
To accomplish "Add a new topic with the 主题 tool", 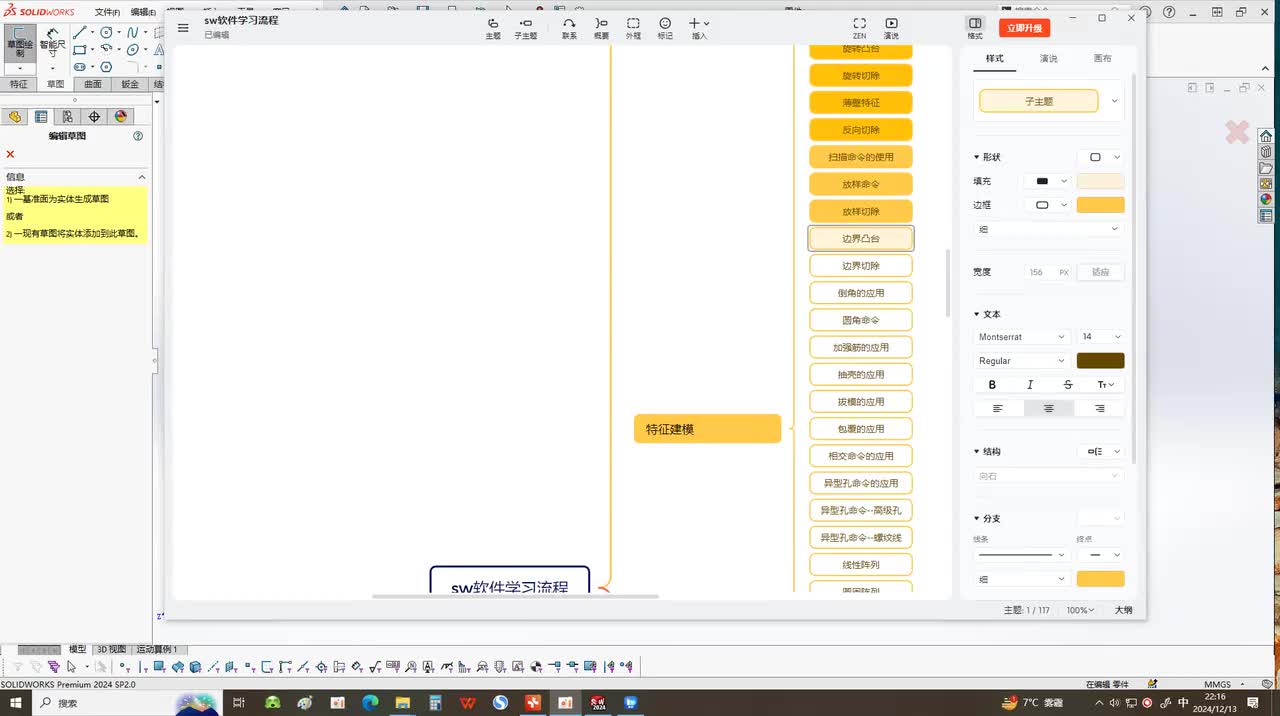I will pyautogui.click(x=493, y=28).
